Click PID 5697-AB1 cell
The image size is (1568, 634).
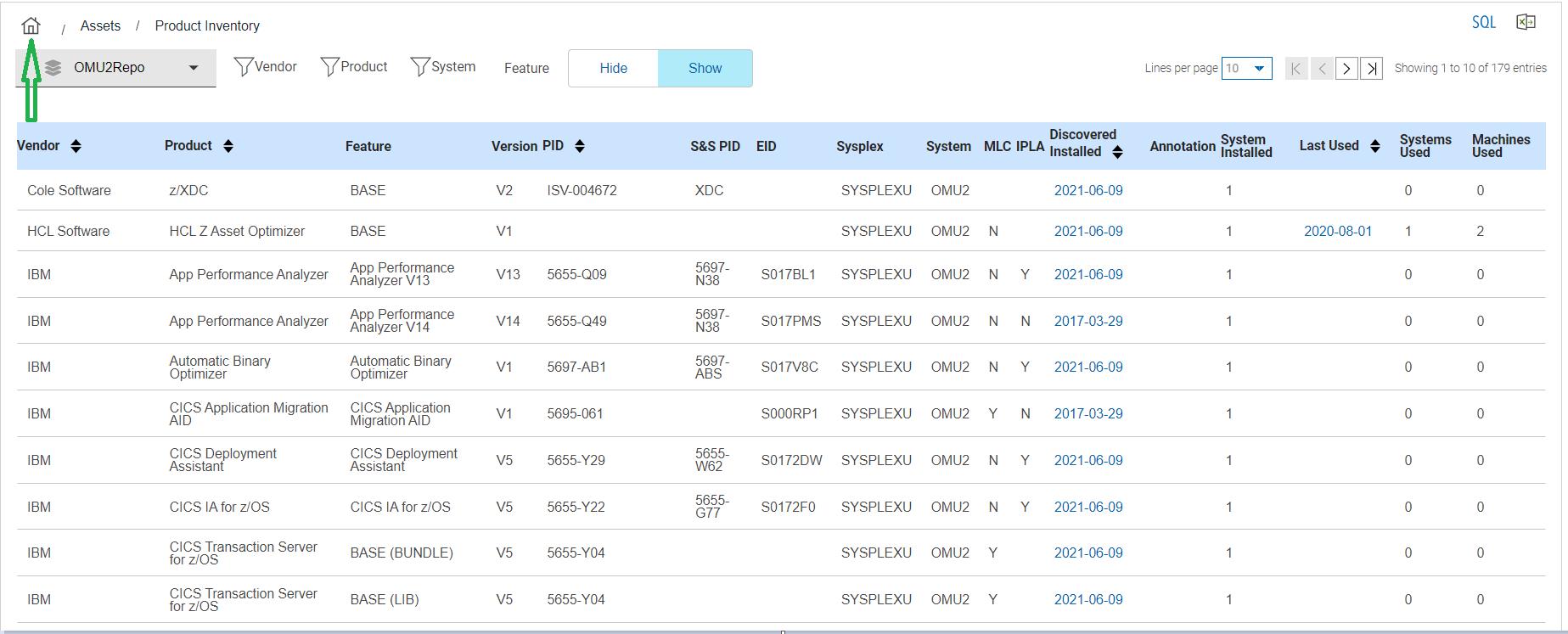(x=576, y=367)
